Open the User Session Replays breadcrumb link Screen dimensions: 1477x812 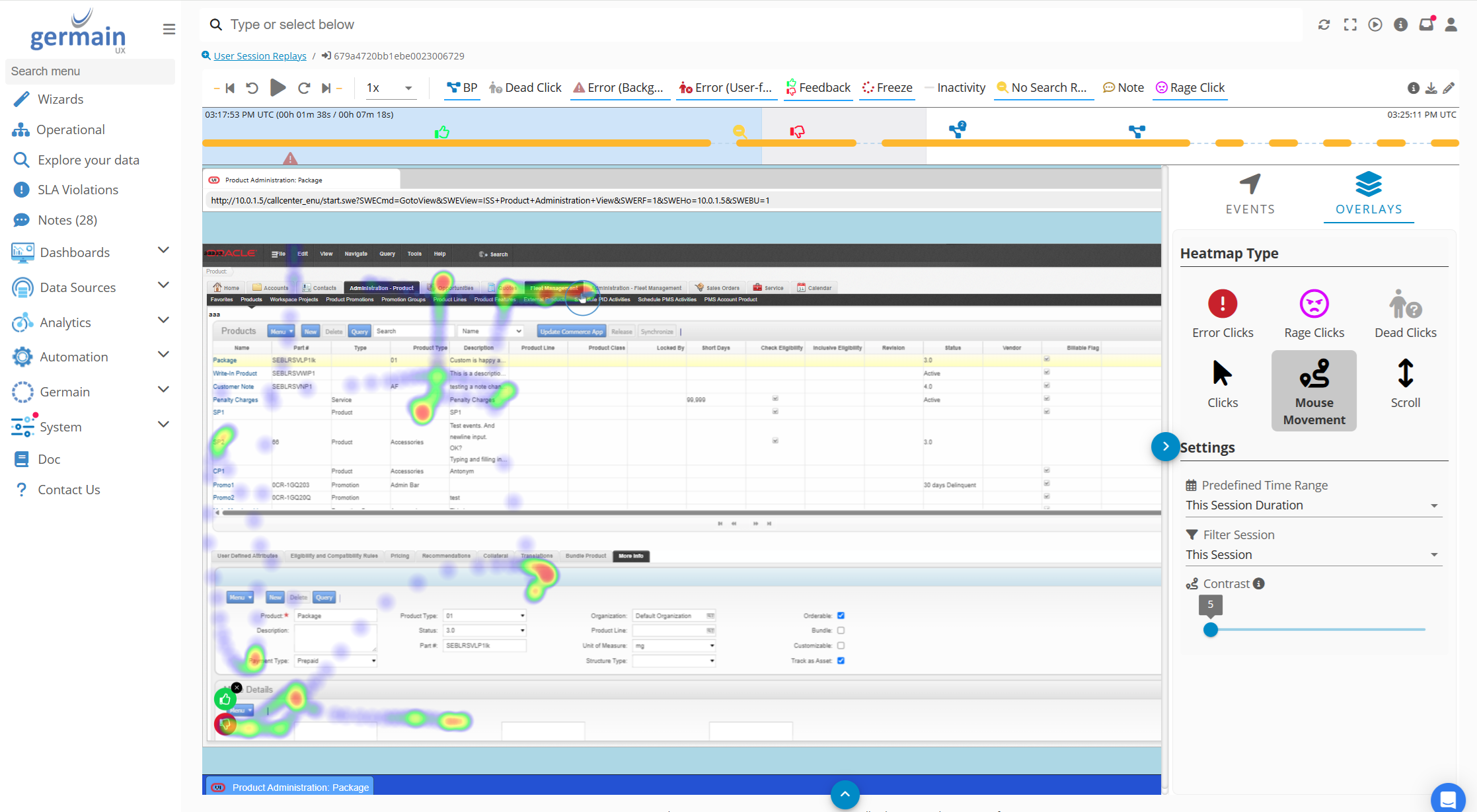pyautogui.click(x=259, y=55)
